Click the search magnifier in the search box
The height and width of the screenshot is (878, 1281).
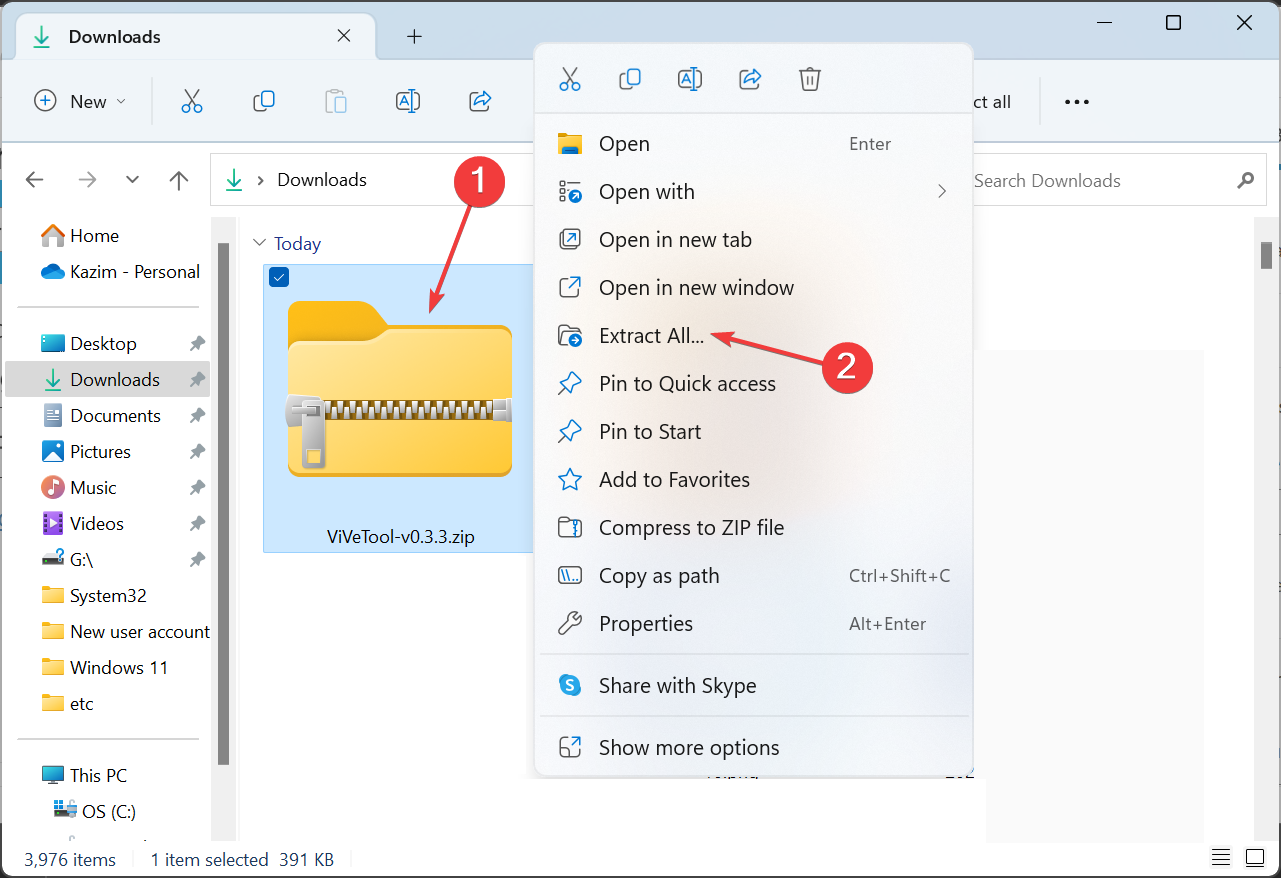pyautogui.click(x=1245, y=181)
